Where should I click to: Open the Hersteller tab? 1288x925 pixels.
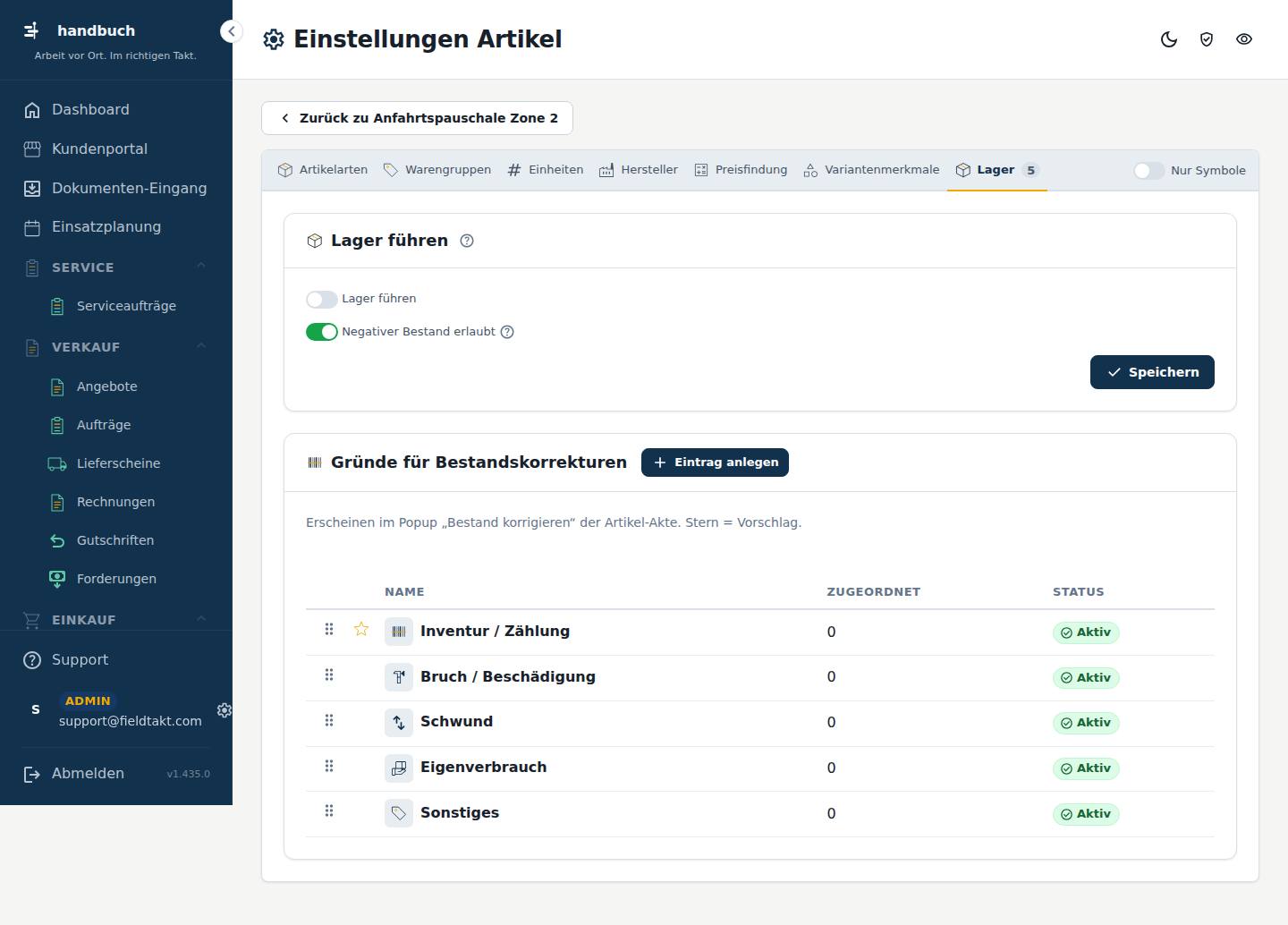pyautogui.click(x=639, y=170)
